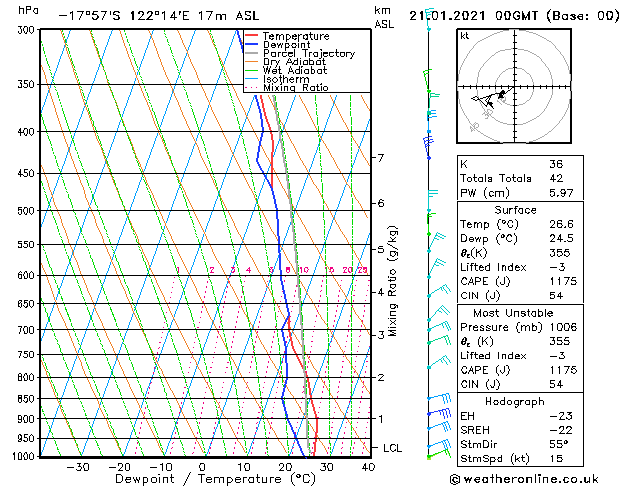Select the 'Dry Adiabat' legend label
Screen dimensions: 629x486
[x=294, y=62]
